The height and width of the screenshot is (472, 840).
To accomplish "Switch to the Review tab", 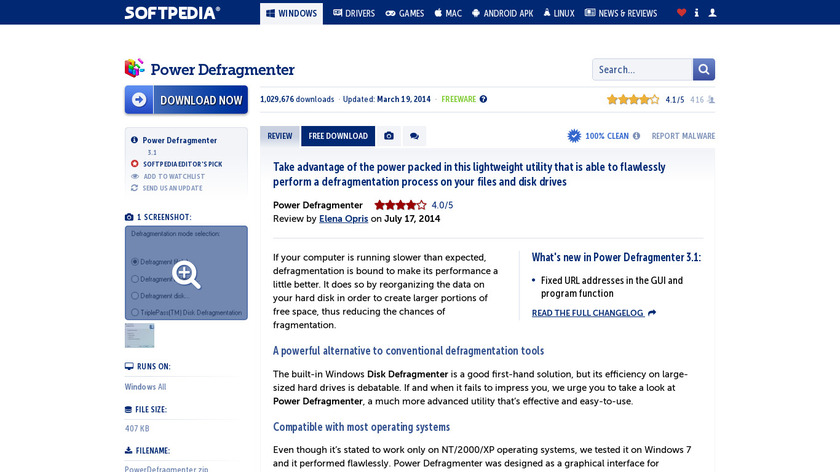I will coord(280,136).
